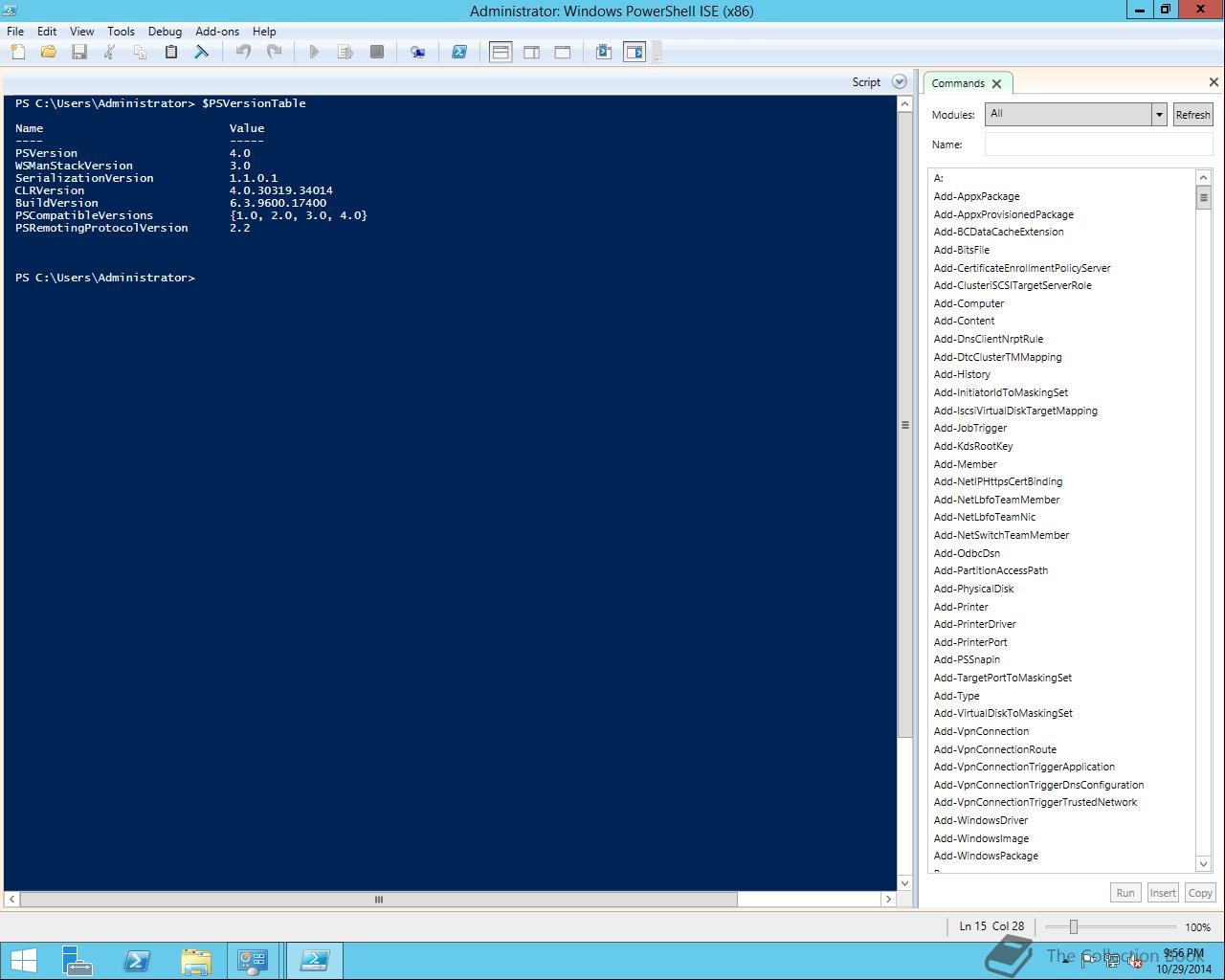Show Command window toolbar icon
The image size is (1225, 980).
coord(604,53)
